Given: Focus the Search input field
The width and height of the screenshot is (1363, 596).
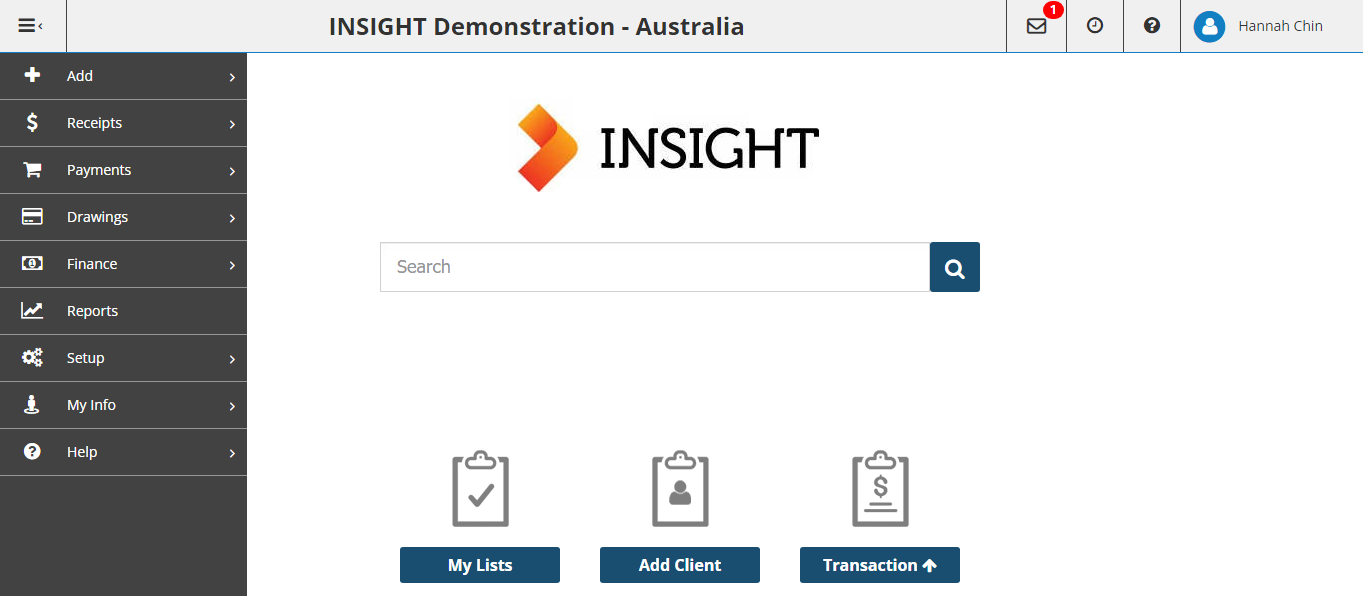Looking at the screenshot, I should click(655, 267).
